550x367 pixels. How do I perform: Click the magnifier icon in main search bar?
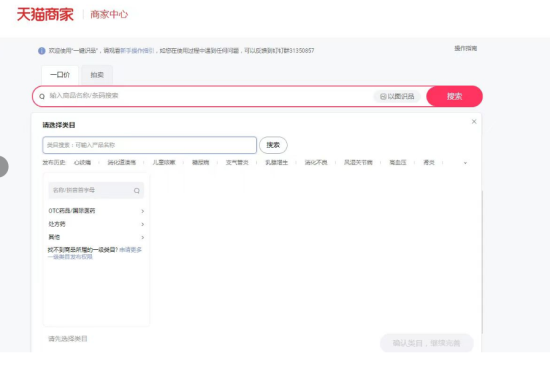point(42,96)
